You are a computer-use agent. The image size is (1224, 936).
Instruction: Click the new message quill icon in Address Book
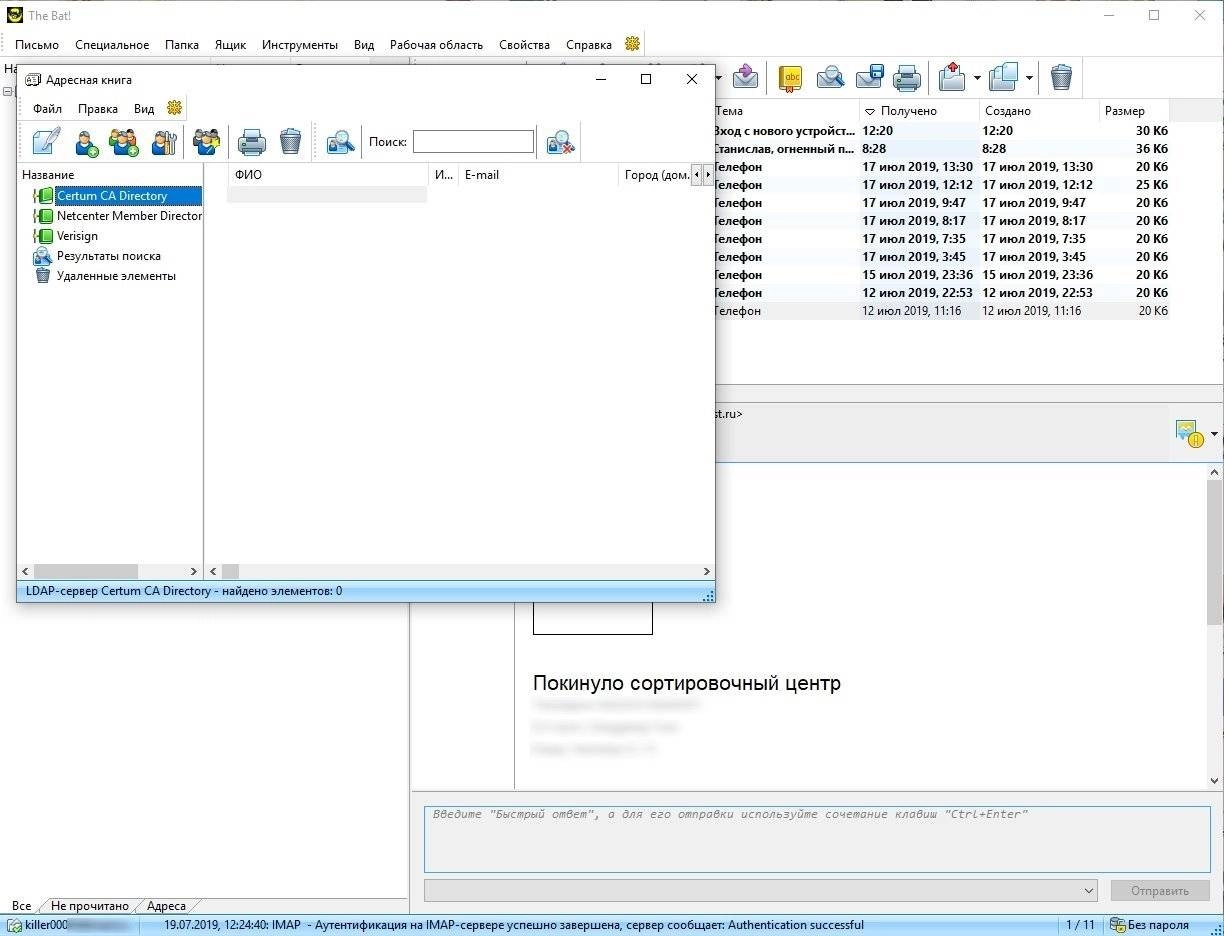click(x=46, y=142)
